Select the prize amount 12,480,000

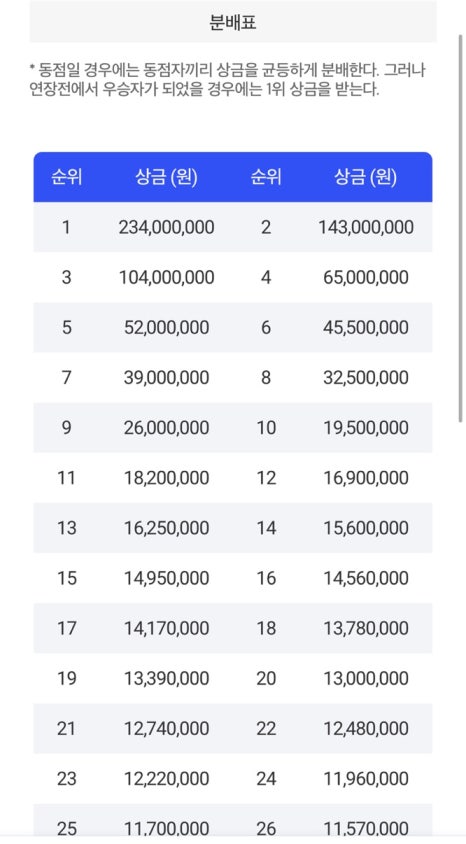point(366,728)
